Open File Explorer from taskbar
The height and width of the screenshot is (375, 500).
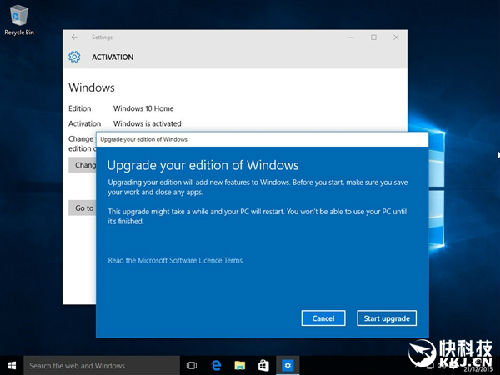pos(240,366)
